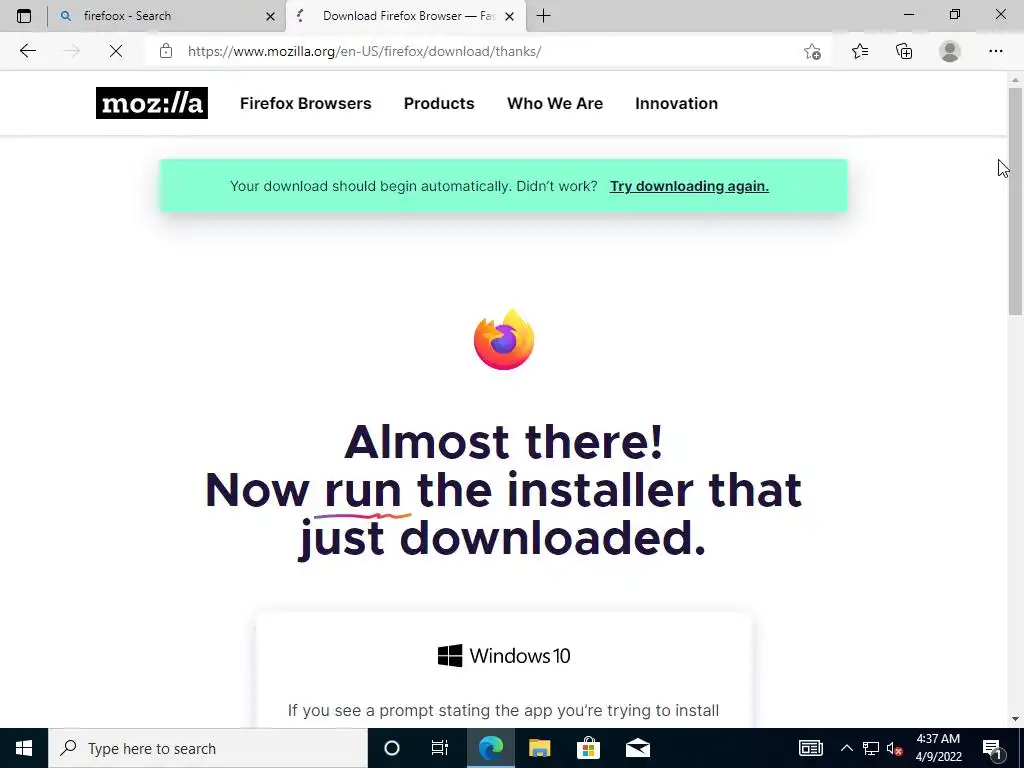Viewport: 1024px width, 768px height.
Task: Close the Download Firefox Browser tab
Action: pyautogui.click(x=509, y=16)
